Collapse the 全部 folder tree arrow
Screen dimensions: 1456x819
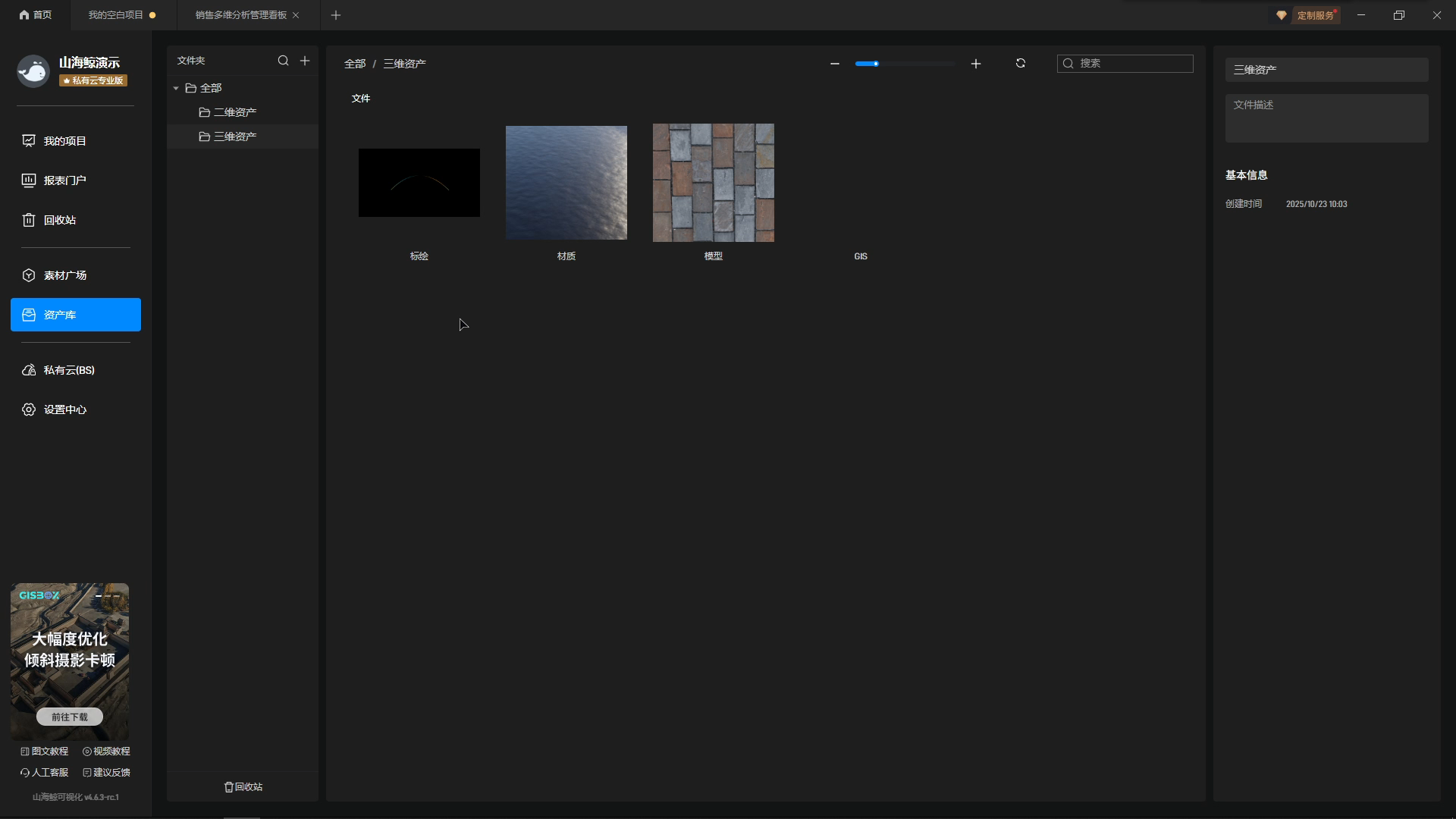[x=176, y=89]
